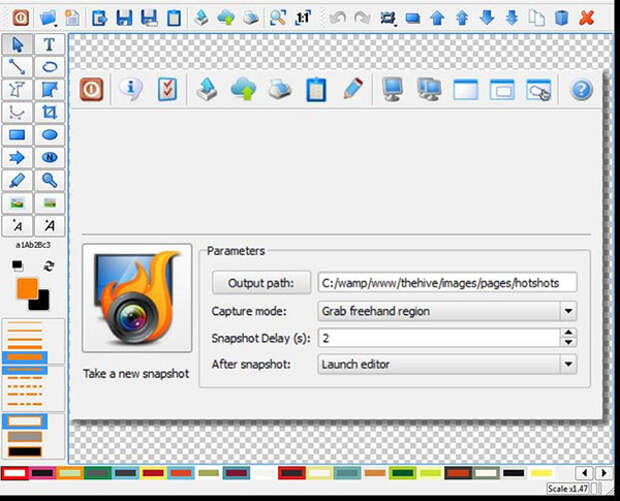Click the Take a new snapshot image
The height and width of the screenshot is (501, 620).
tap(137, 298)
